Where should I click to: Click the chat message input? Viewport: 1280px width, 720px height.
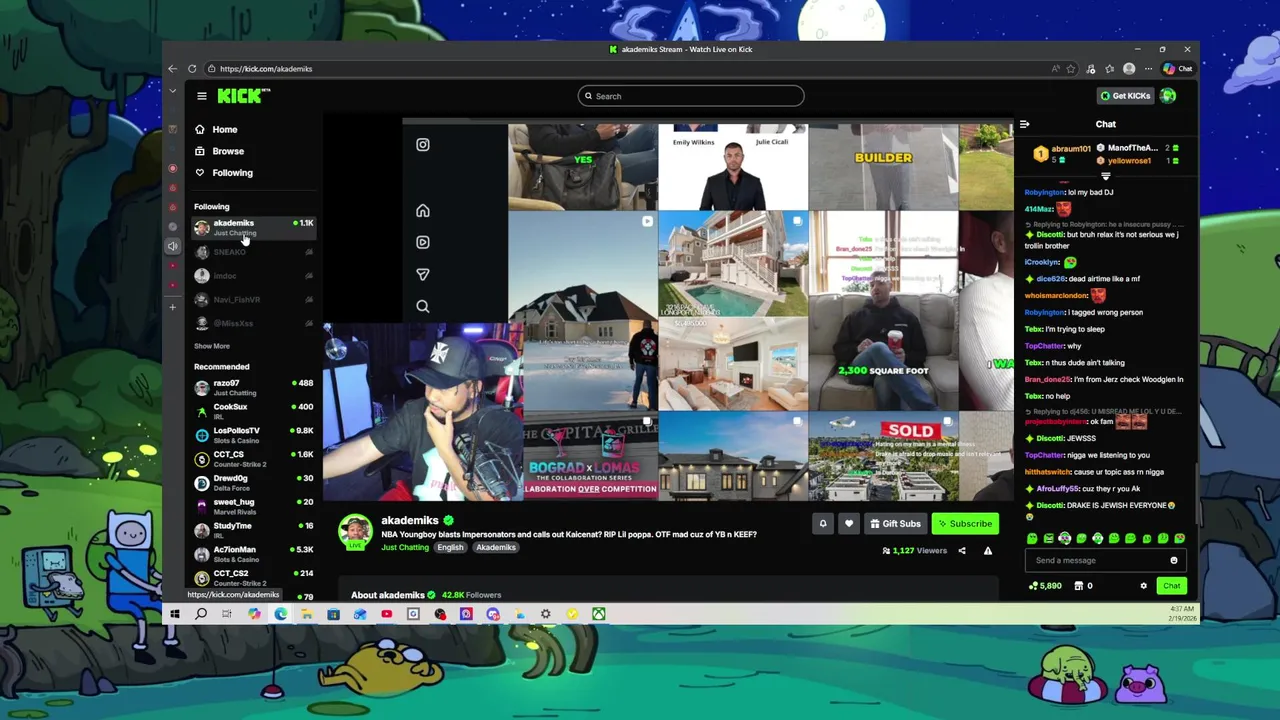point(1098,560)
